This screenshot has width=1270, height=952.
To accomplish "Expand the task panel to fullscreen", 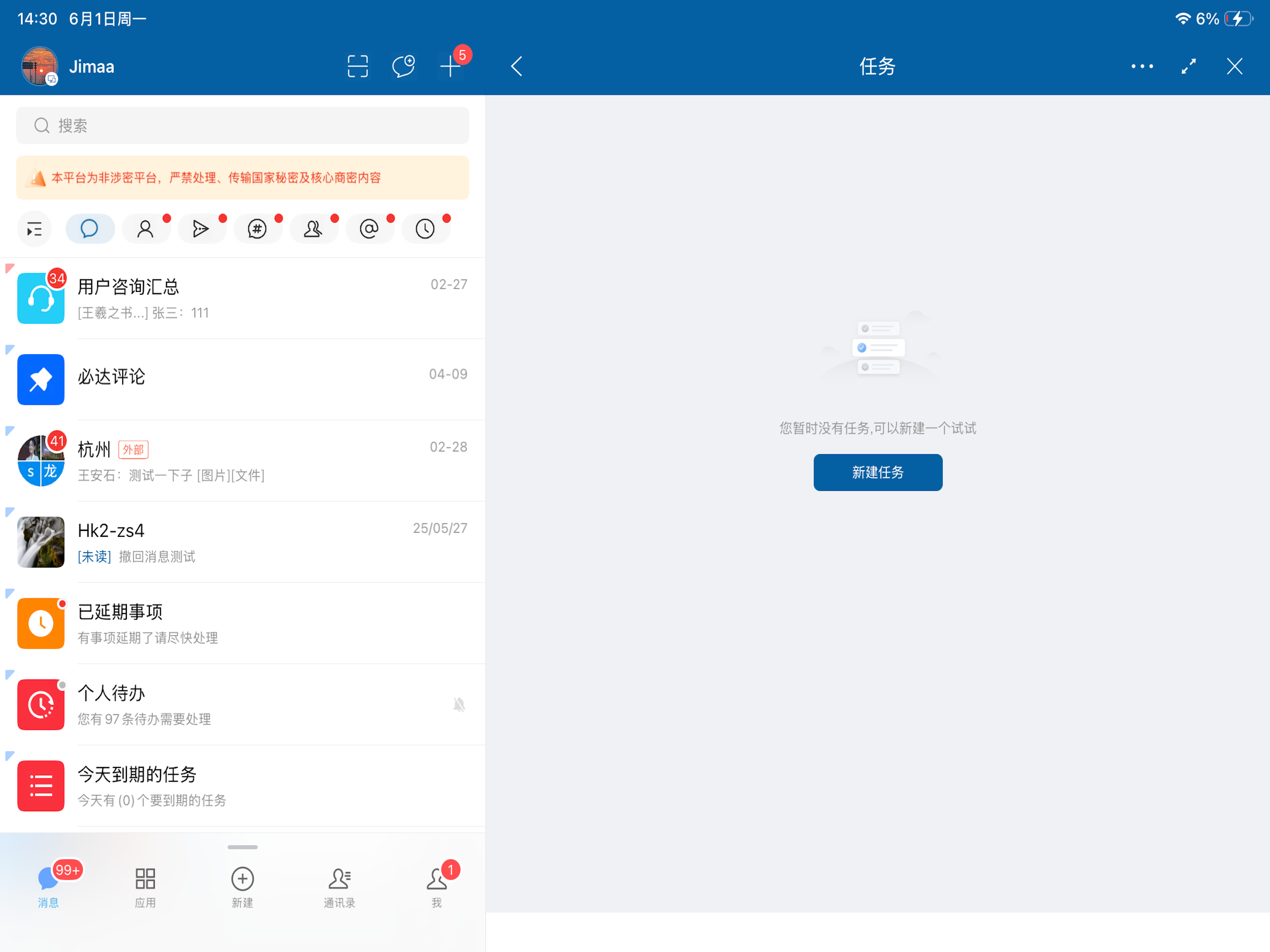I will (1189, 66).
